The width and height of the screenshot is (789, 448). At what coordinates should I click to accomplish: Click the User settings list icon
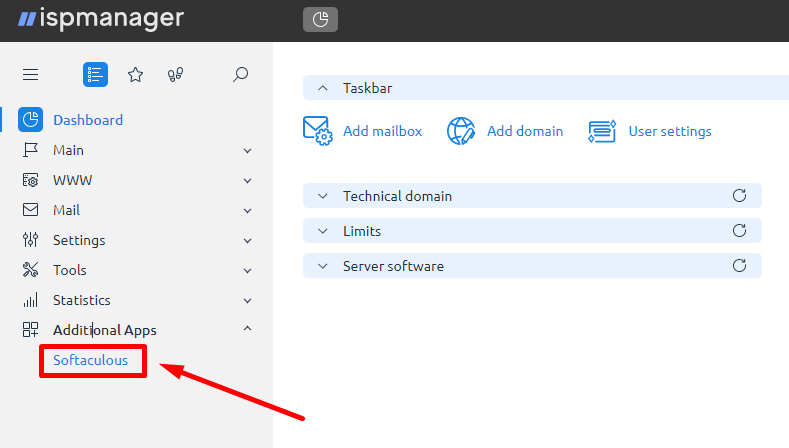(602, 131)
